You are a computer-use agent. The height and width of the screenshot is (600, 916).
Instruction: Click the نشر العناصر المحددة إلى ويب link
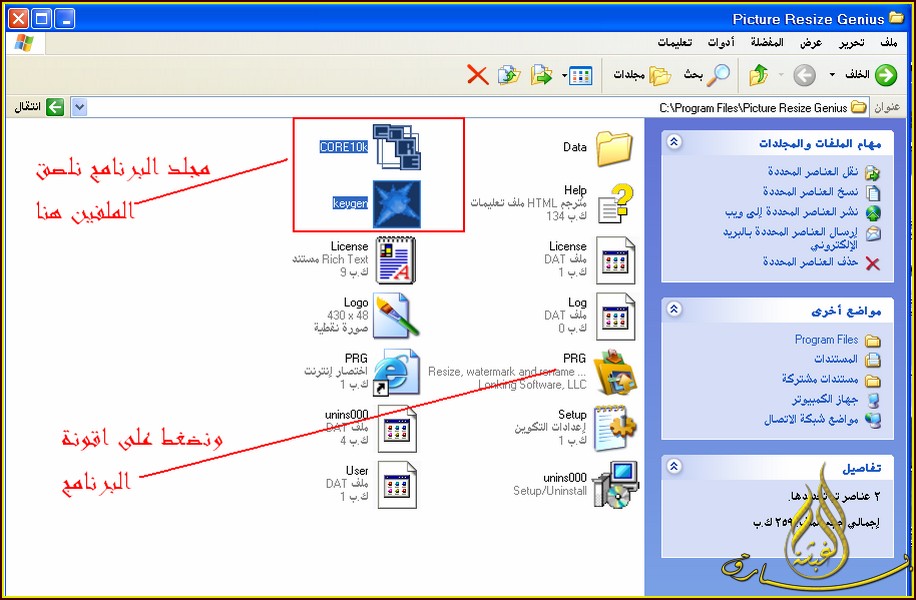pyautogui.click(x=792, y=211)
